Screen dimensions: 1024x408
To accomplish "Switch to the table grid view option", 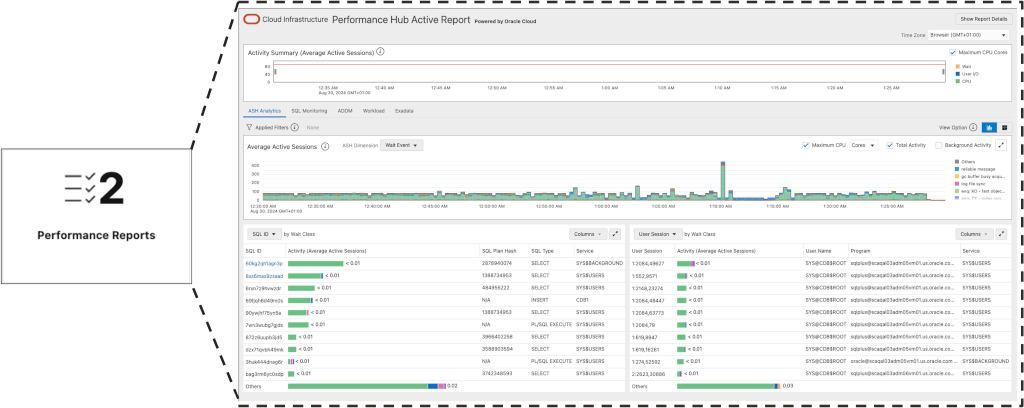I will click(1004, 127).
